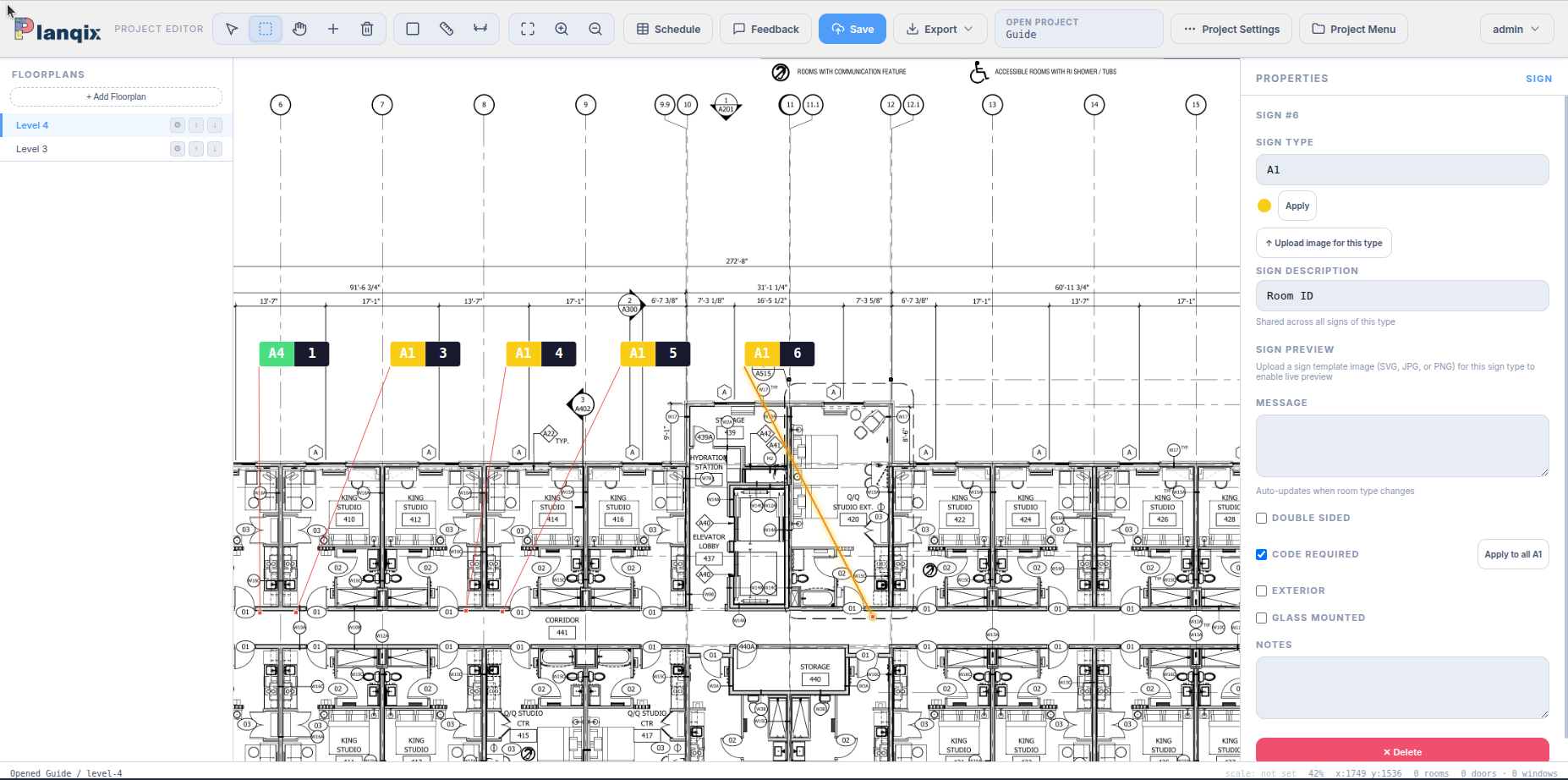Click Apply to all A1
The image size is (1568, 780).
[x=1513, y=554]
